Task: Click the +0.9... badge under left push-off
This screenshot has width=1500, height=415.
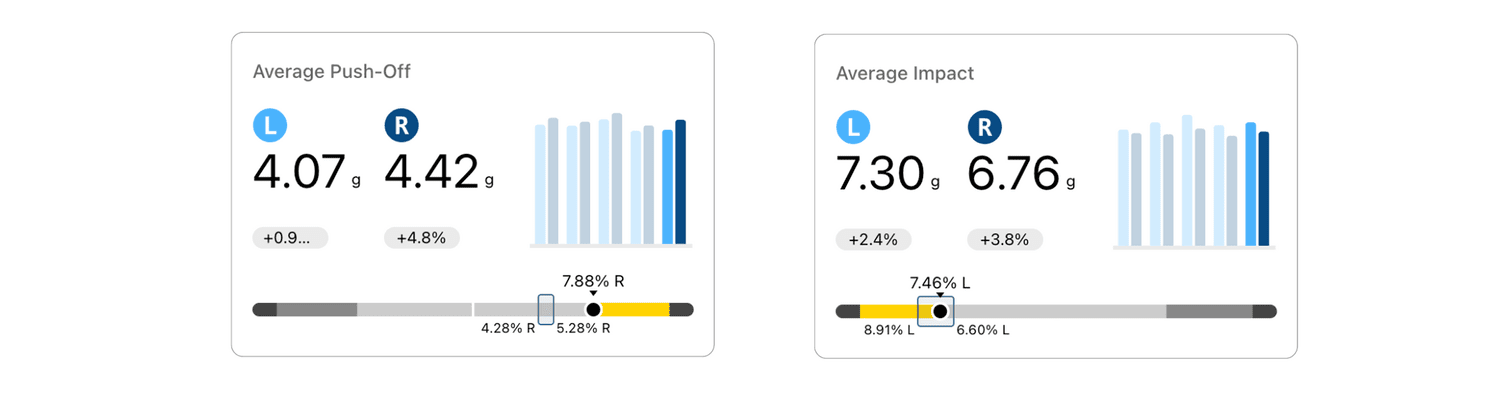Action: (290, 238)
